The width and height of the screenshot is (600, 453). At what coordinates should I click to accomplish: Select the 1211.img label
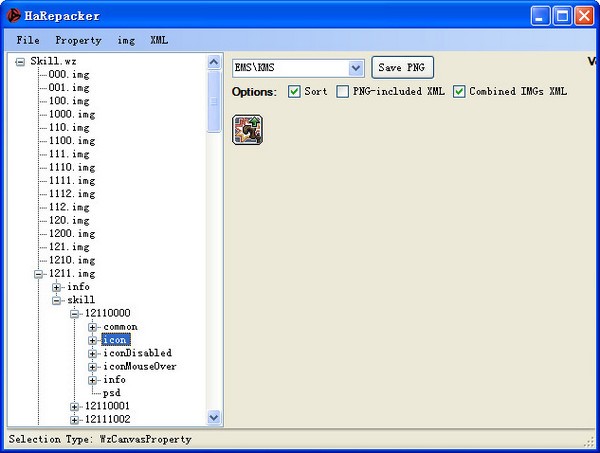(72, 274)
